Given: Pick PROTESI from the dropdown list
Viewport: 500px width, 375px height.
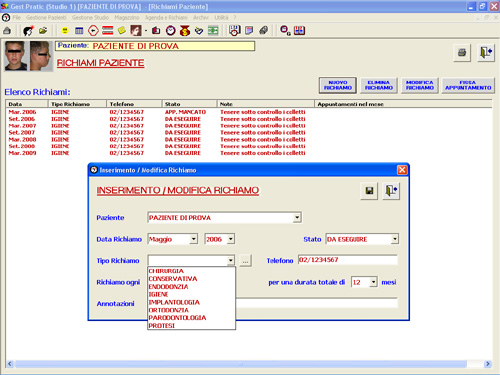Looking at the screenshot, I should pyautogui.click(x=191, y=326).
